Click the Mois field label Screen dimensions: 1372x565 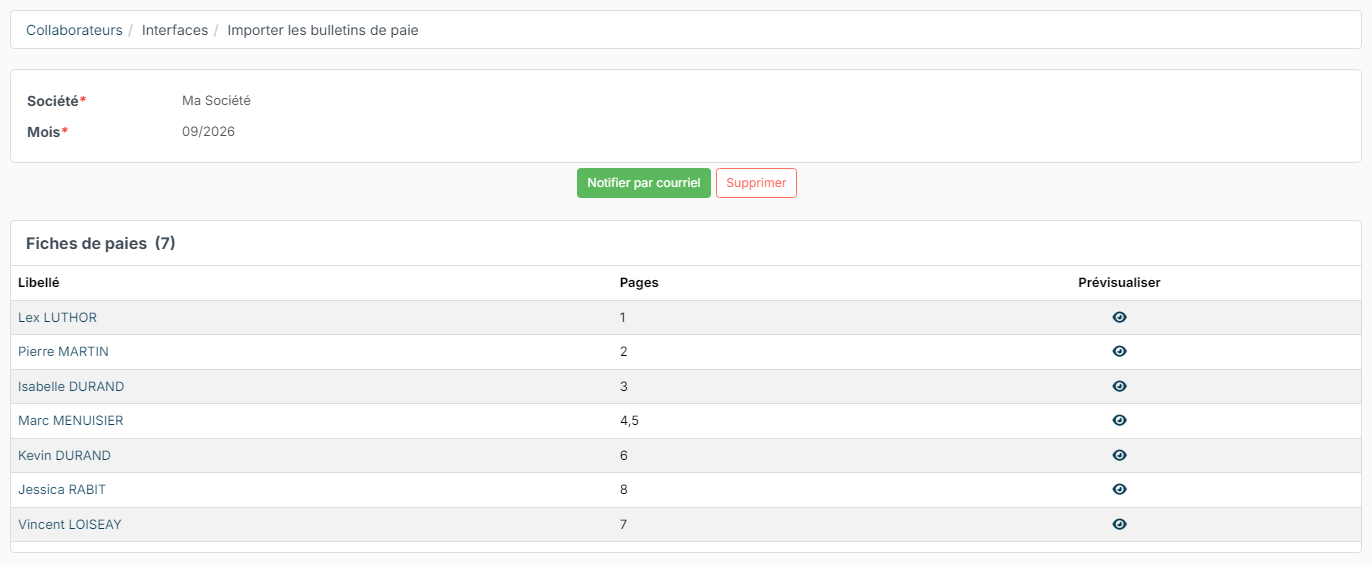(47, 132)
